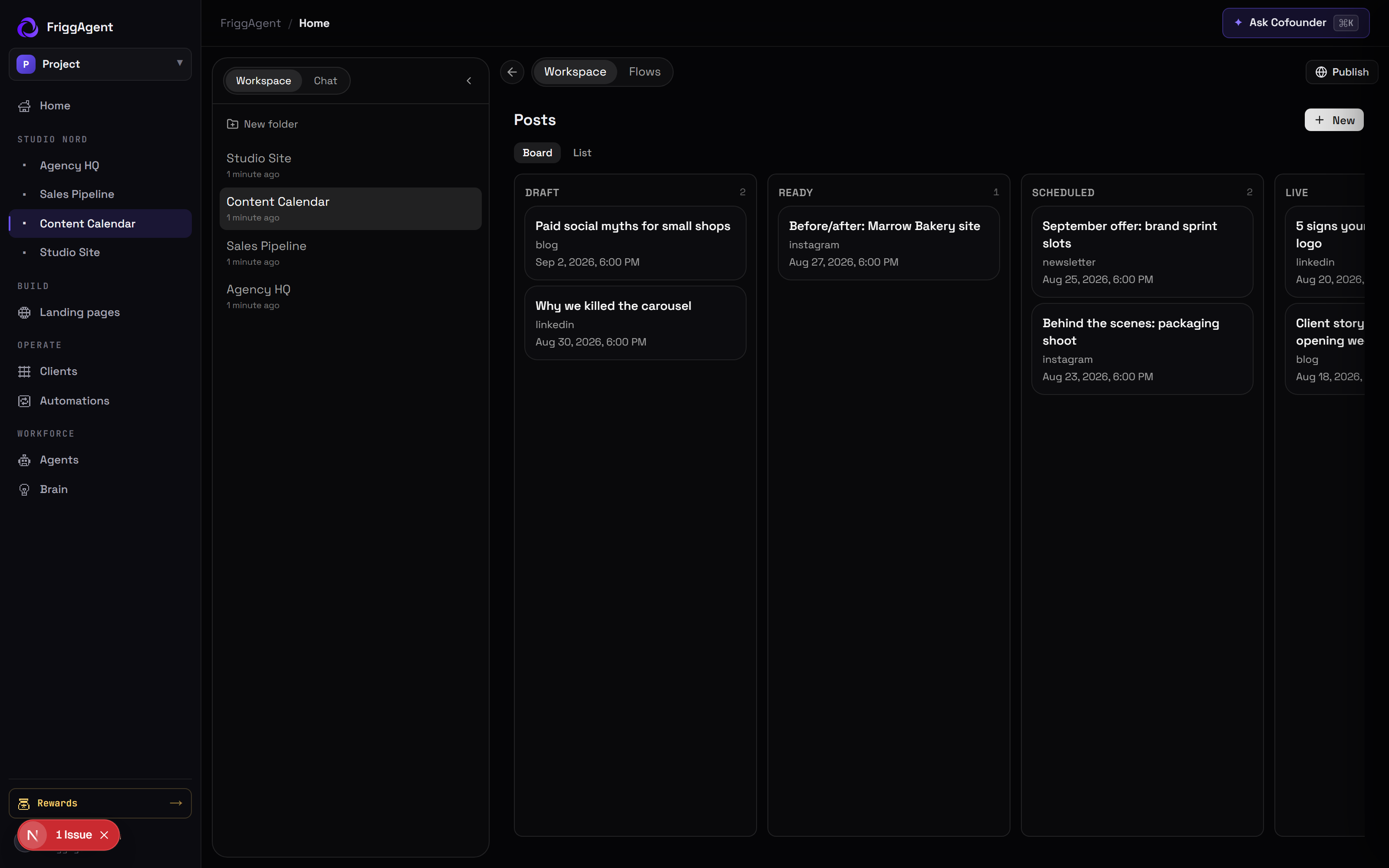The image size is (1389, 868).
Task: Open Agency HQ in sidebar
Action: 100,165
